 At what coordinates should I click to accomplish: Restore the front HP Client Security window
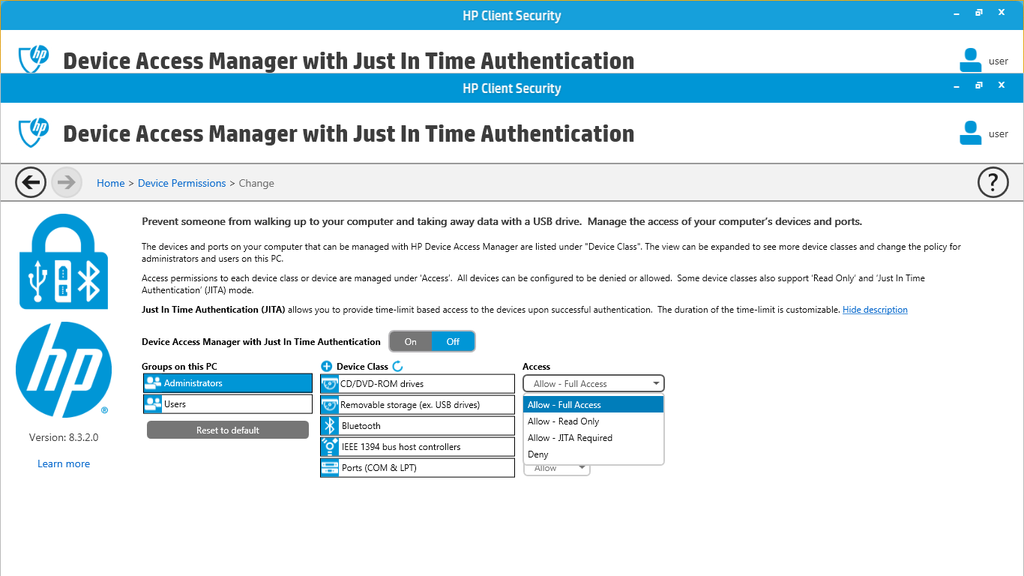point(978,86)
